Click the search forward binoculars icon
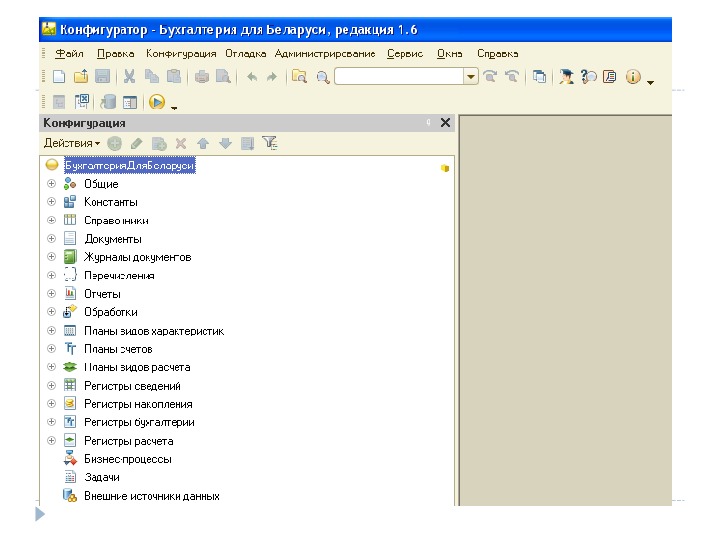 pos(490,76)
